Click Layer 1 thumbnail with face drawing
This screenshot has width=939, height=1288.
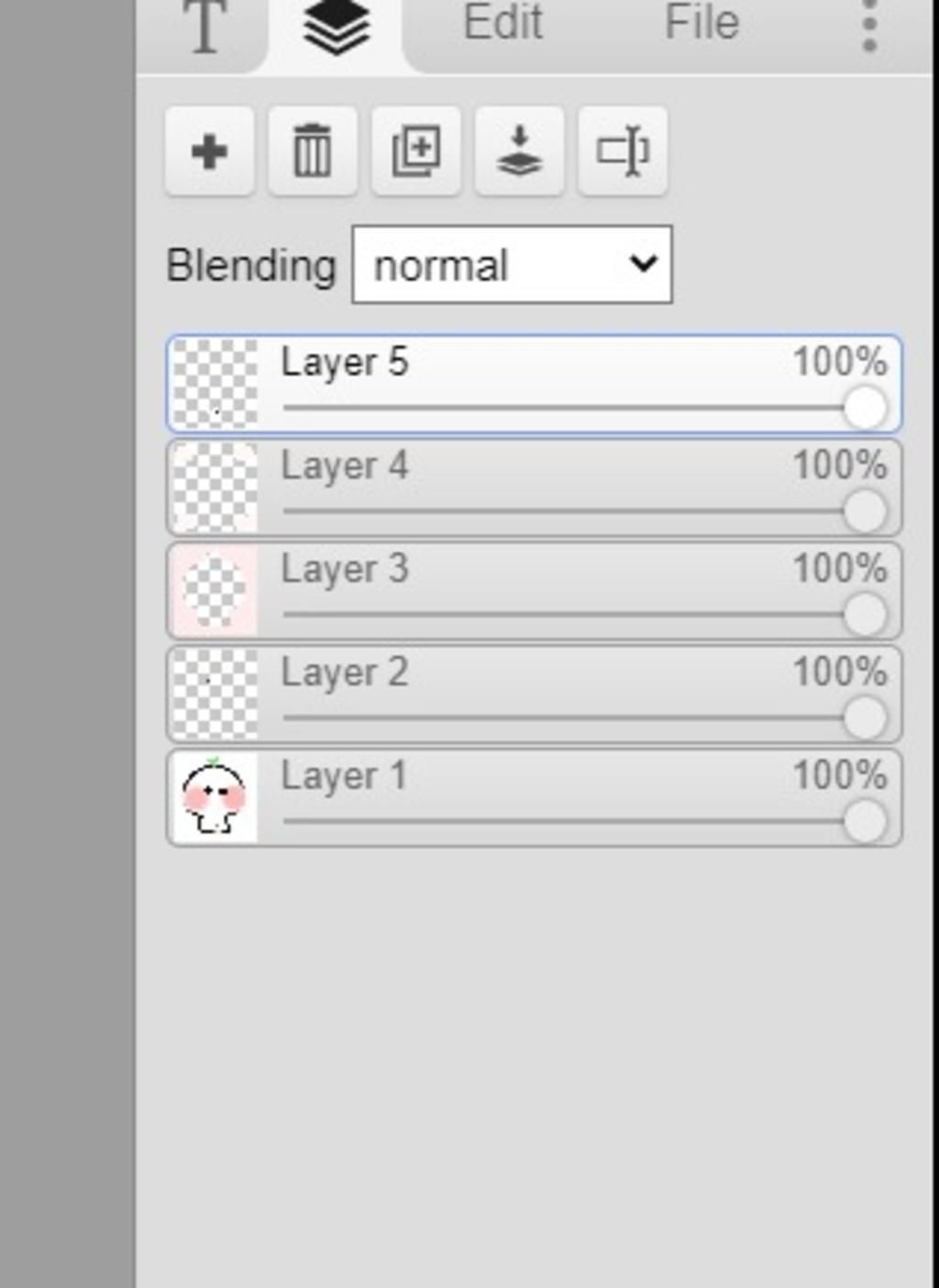pos(215,798)
